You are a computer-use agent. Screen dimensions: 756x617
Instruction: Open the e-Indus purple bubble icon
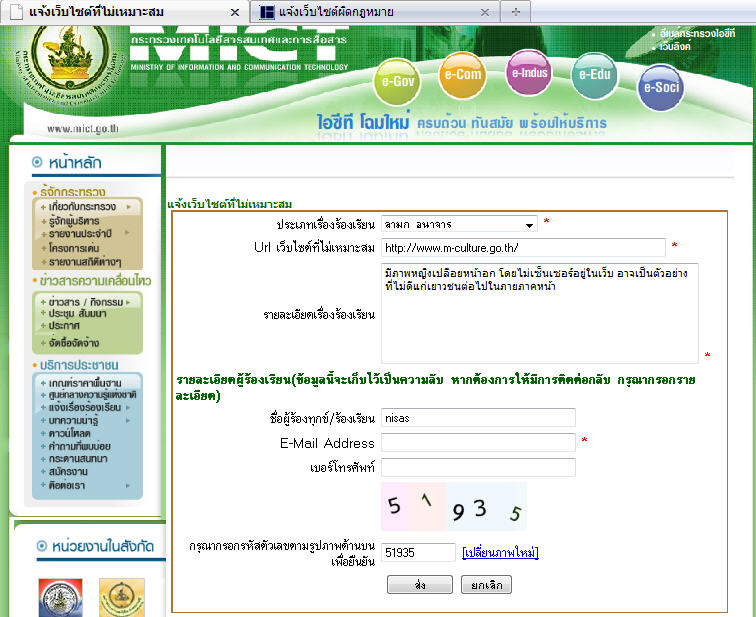(x=529, y=73)
